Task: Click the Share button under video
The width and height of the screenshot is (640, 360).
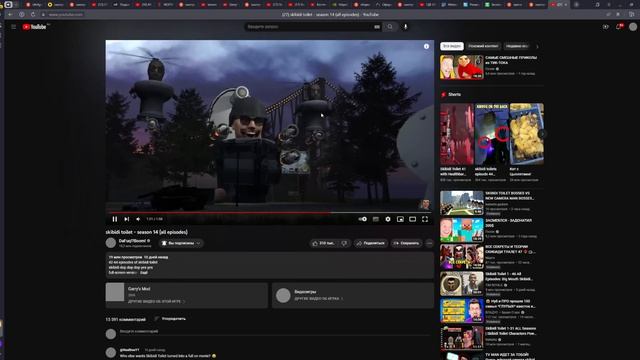Action: (x=371, y=243)
